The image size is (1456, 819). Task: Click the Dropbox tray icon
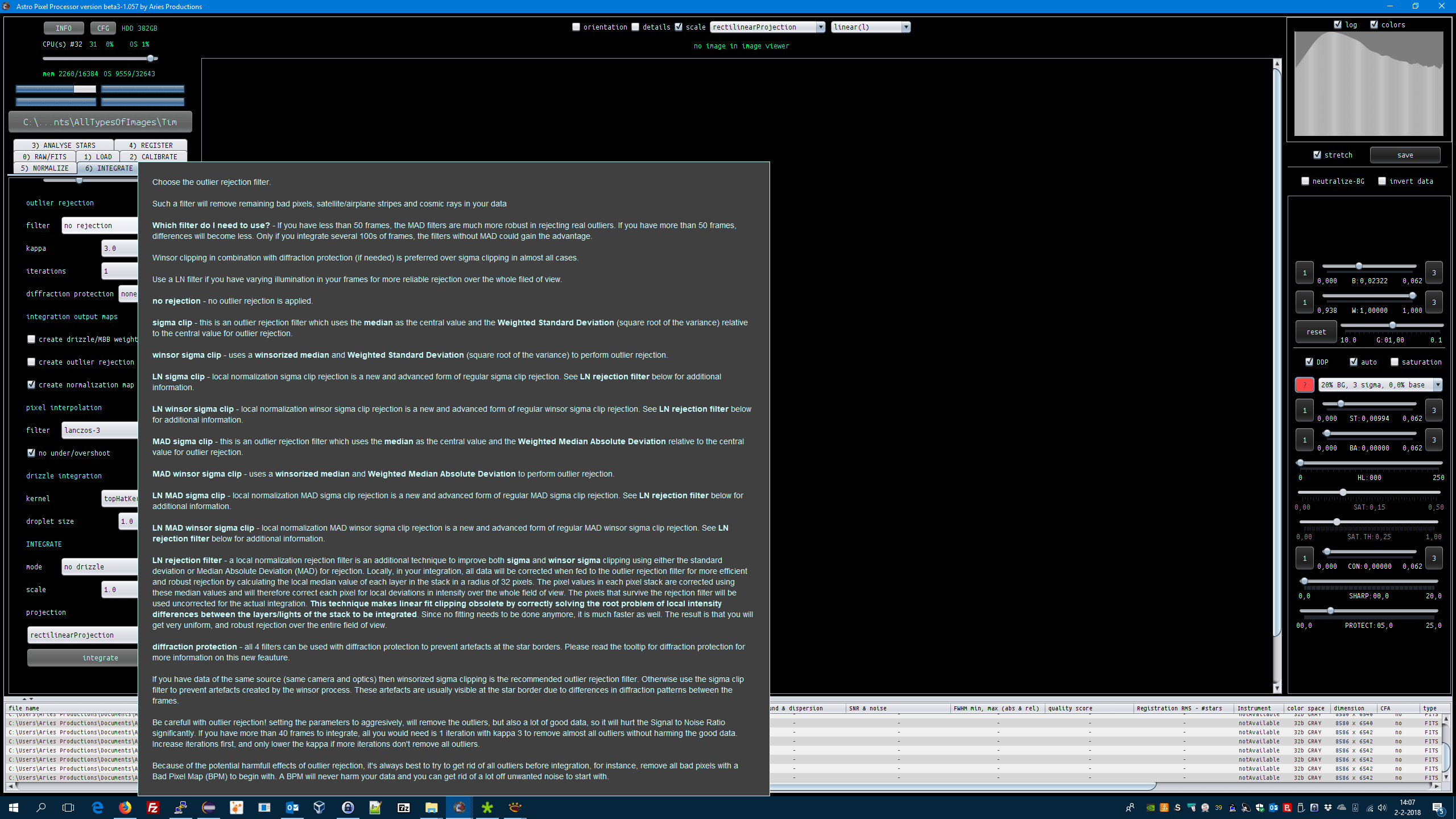(1328, 808)
